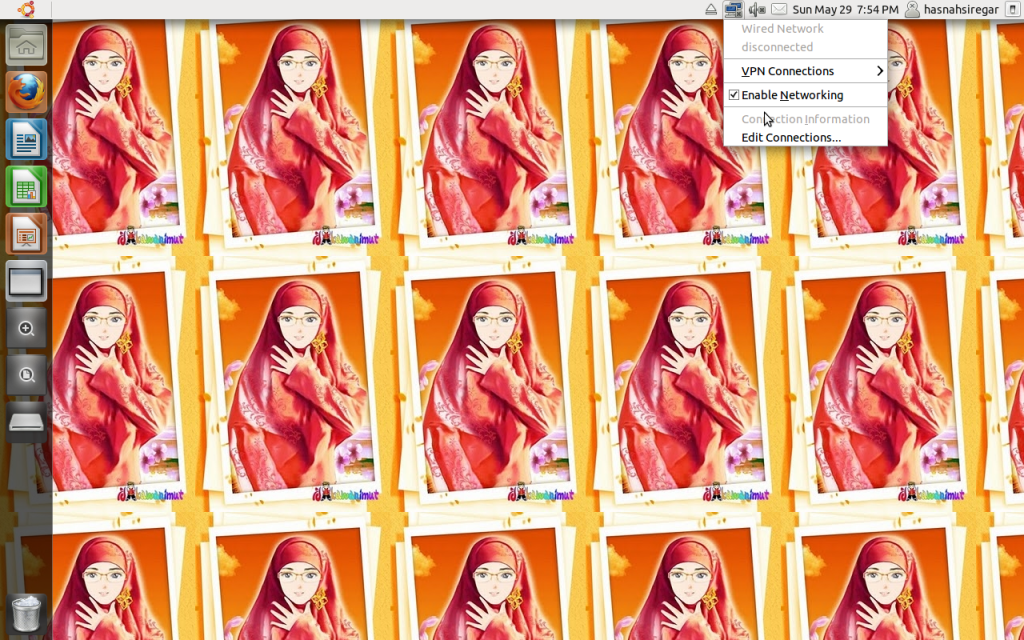Open the Impress presentation launcher icon
1024x640 pixels.
(26, 234)
